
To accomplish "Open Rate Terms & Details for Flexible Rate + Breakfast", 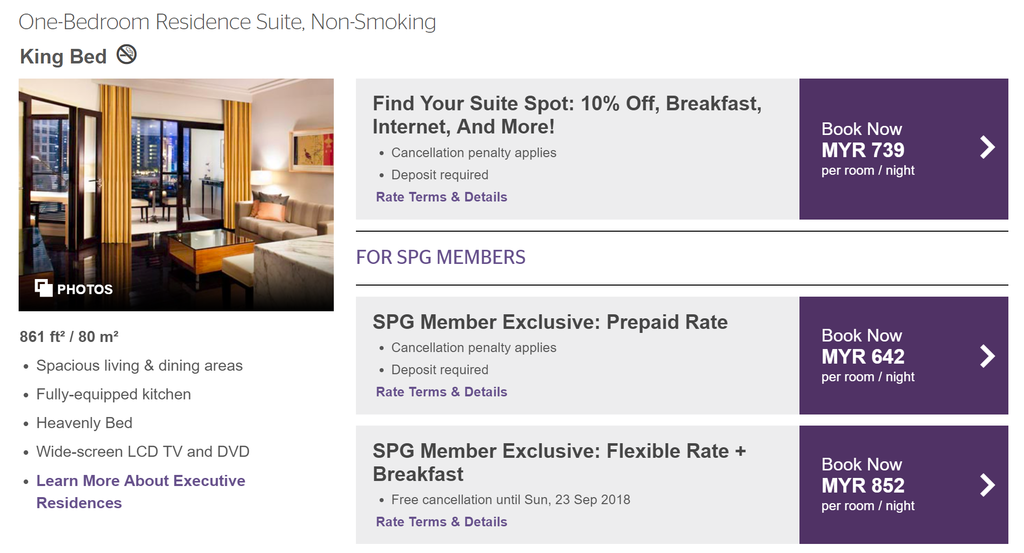I will [x=441, y=522].
